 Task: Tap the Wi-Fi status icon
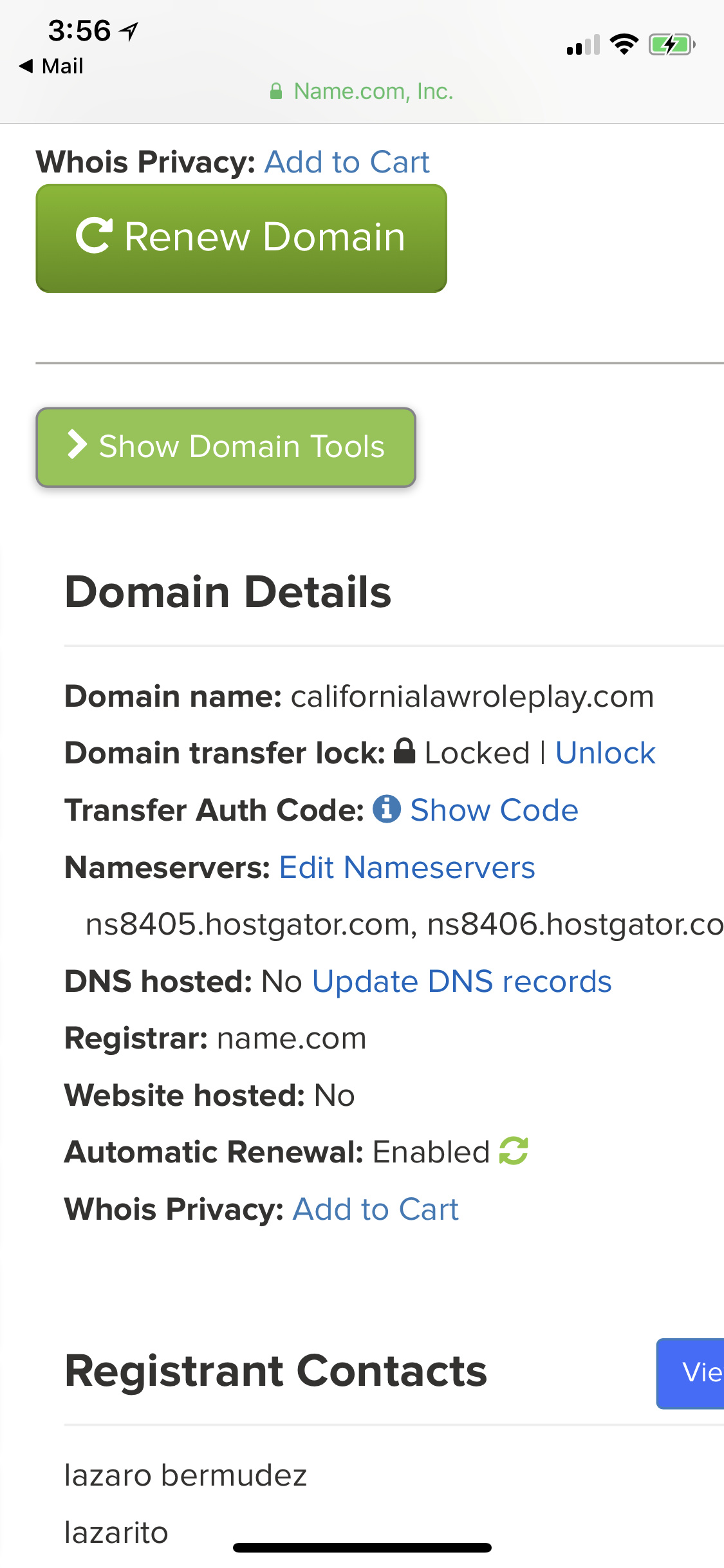pyautogui.click(x=624, y=44)
